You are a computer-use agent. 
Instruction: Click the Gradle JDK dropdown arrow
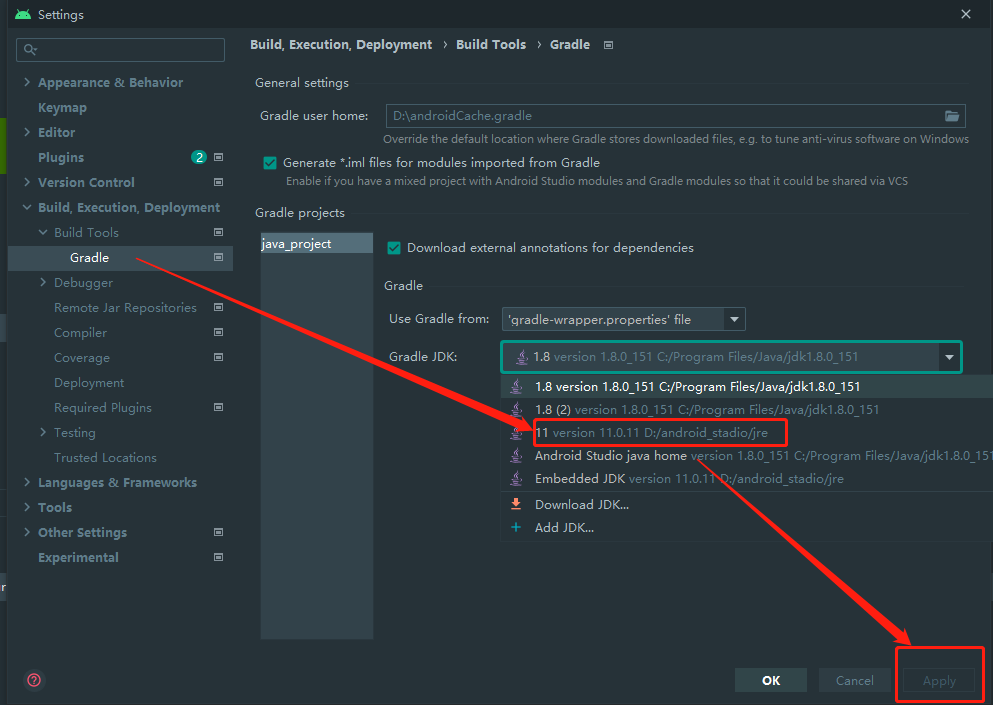(x=949, y=357)
